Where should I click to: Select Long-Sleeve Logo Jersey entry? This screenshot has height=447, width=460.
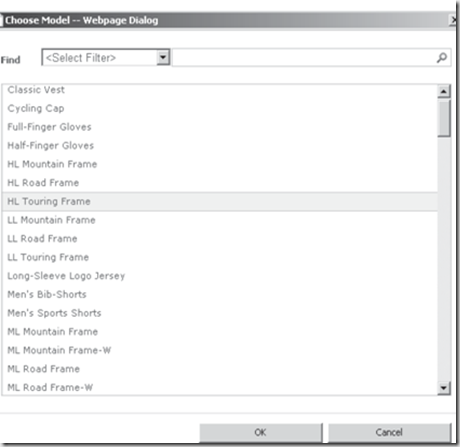(x=220, y=276)
